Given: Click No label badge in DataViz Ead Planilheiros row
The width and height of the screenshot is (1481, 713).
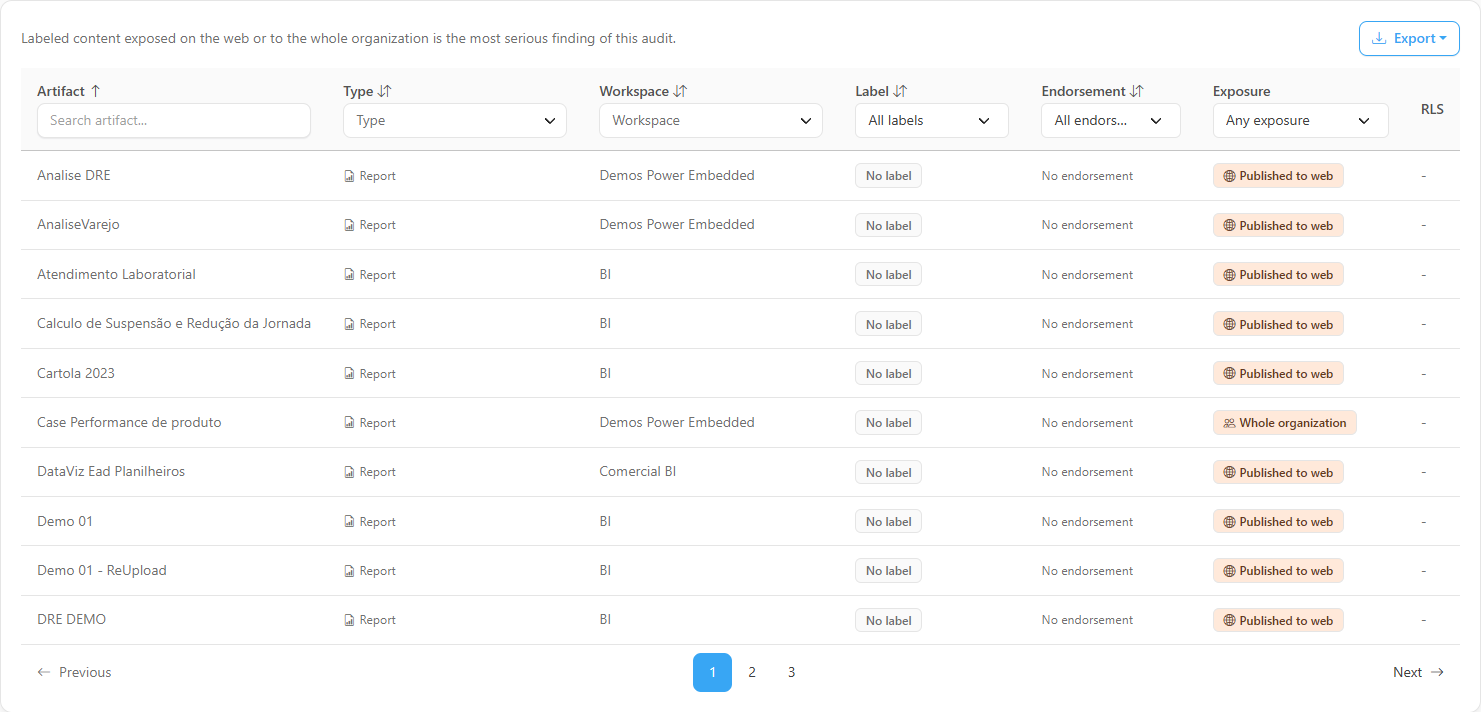Looking at the screenshot, I should 888,473.
